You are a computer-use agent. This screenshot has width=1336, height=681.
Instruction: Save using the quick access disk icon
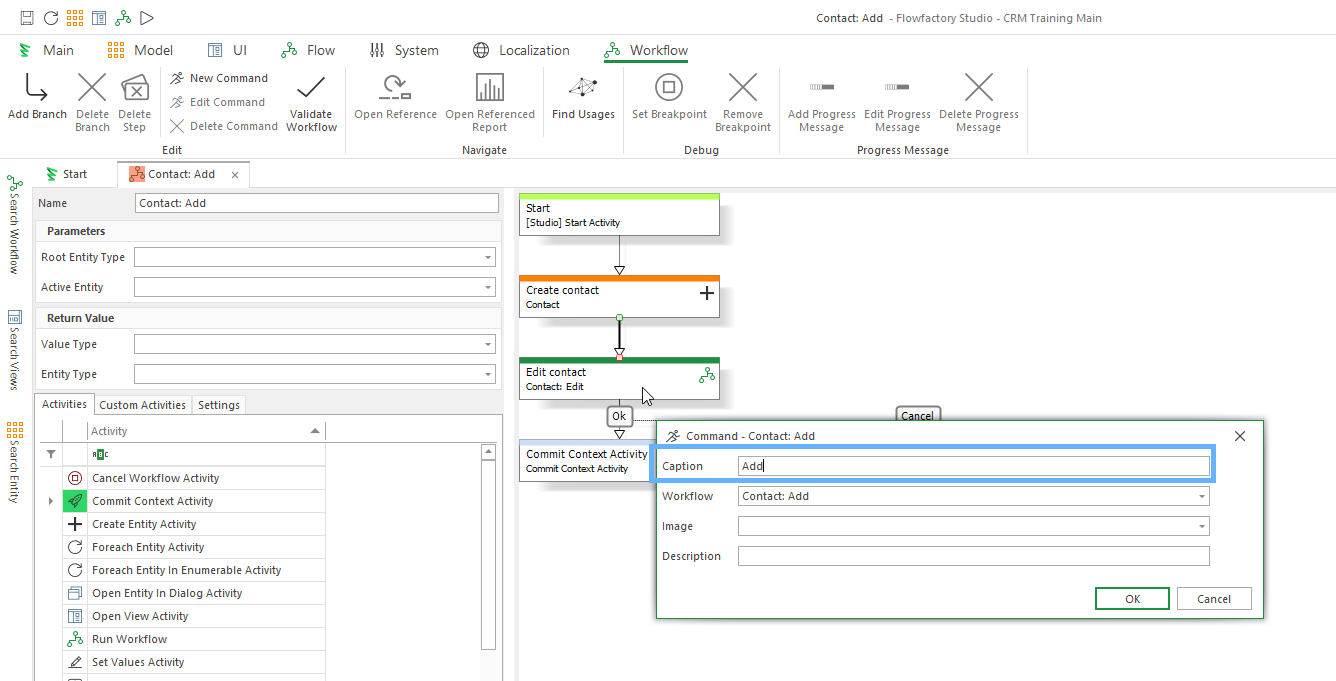tap(27, 18)
